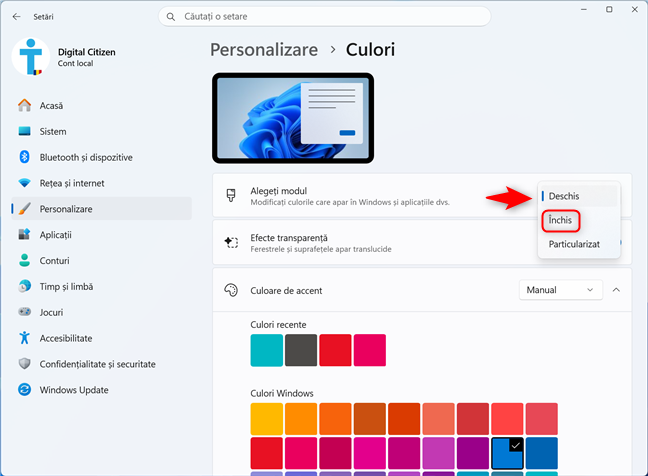Click the Alegeți modul brush icon

pos(231,195)
